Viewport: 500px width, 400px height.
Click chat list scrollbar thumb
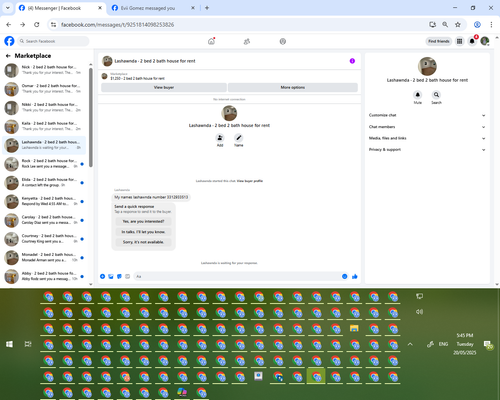click(91, 117)
